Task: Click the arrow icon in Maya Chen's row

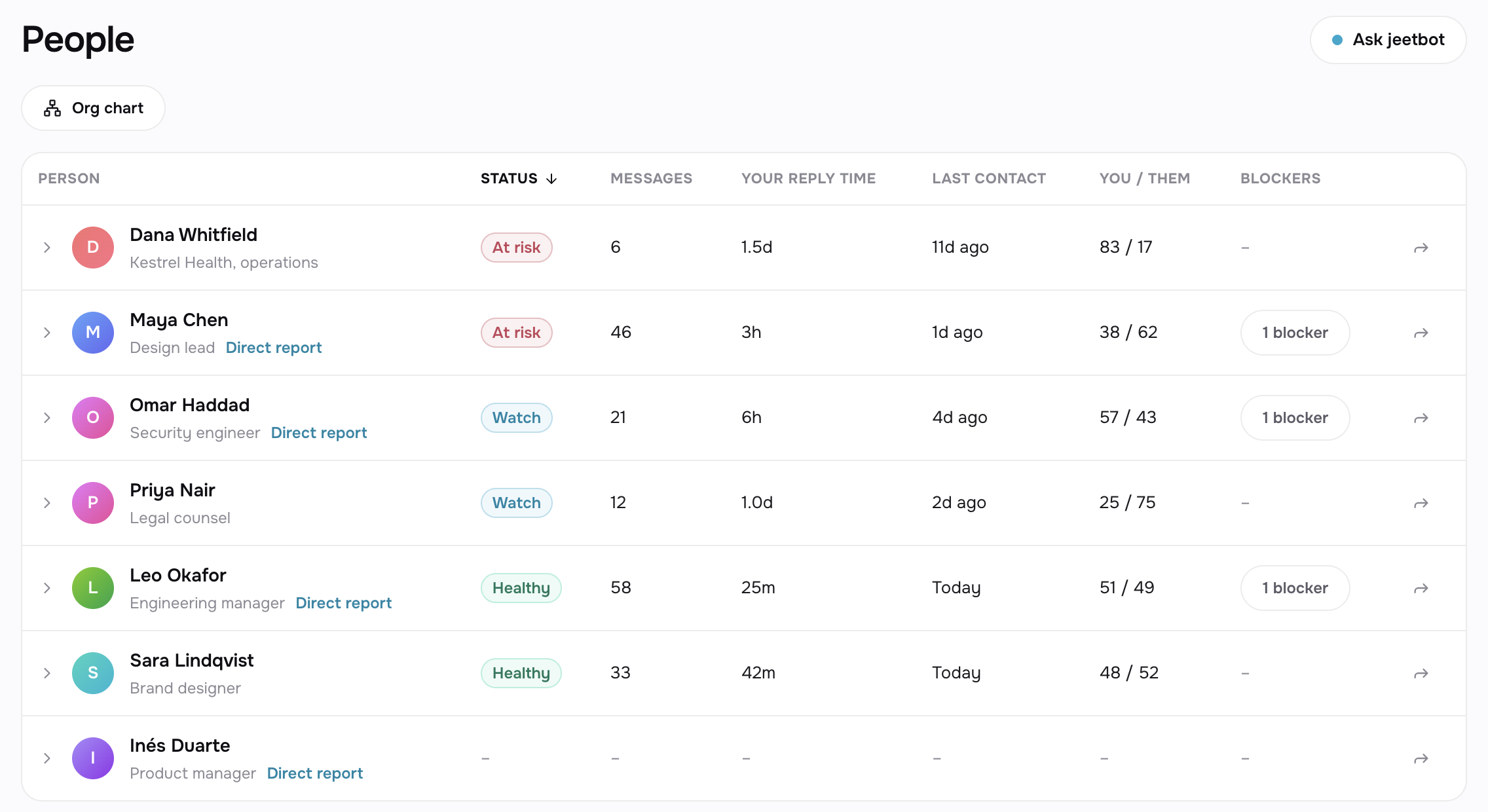Action: coord(1421,333)
